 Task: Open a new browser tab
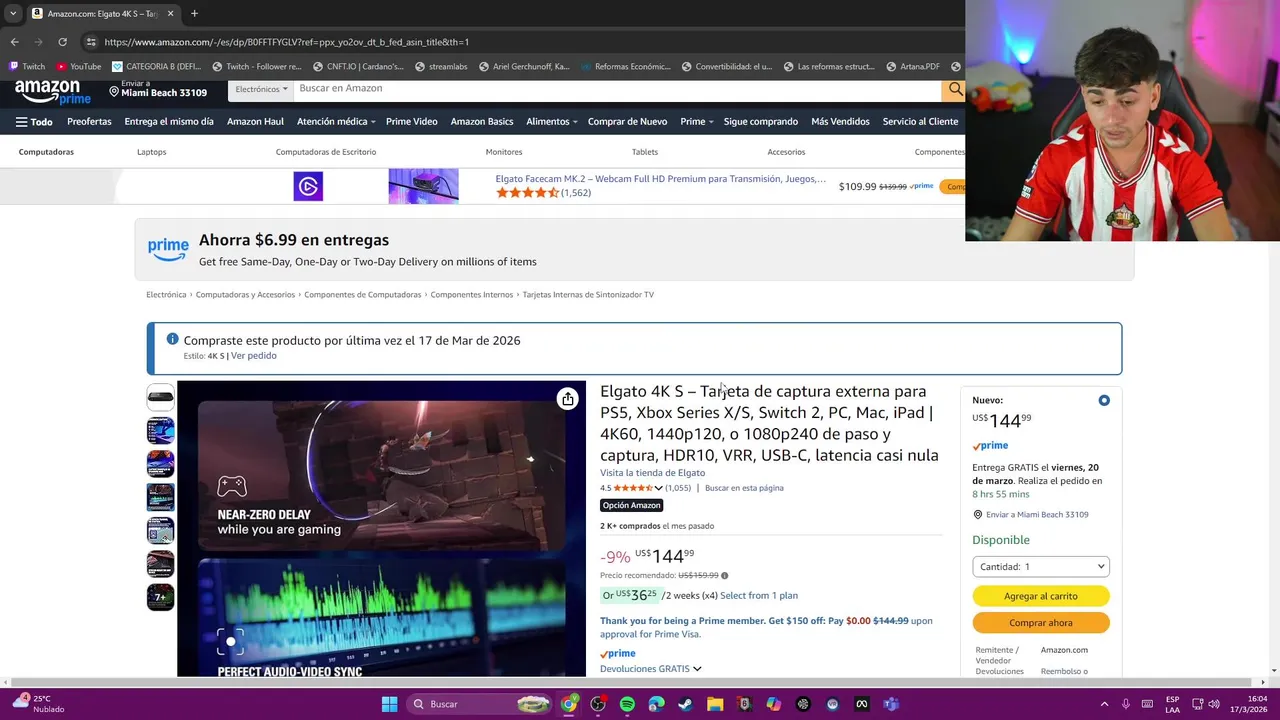click(194, 13)
